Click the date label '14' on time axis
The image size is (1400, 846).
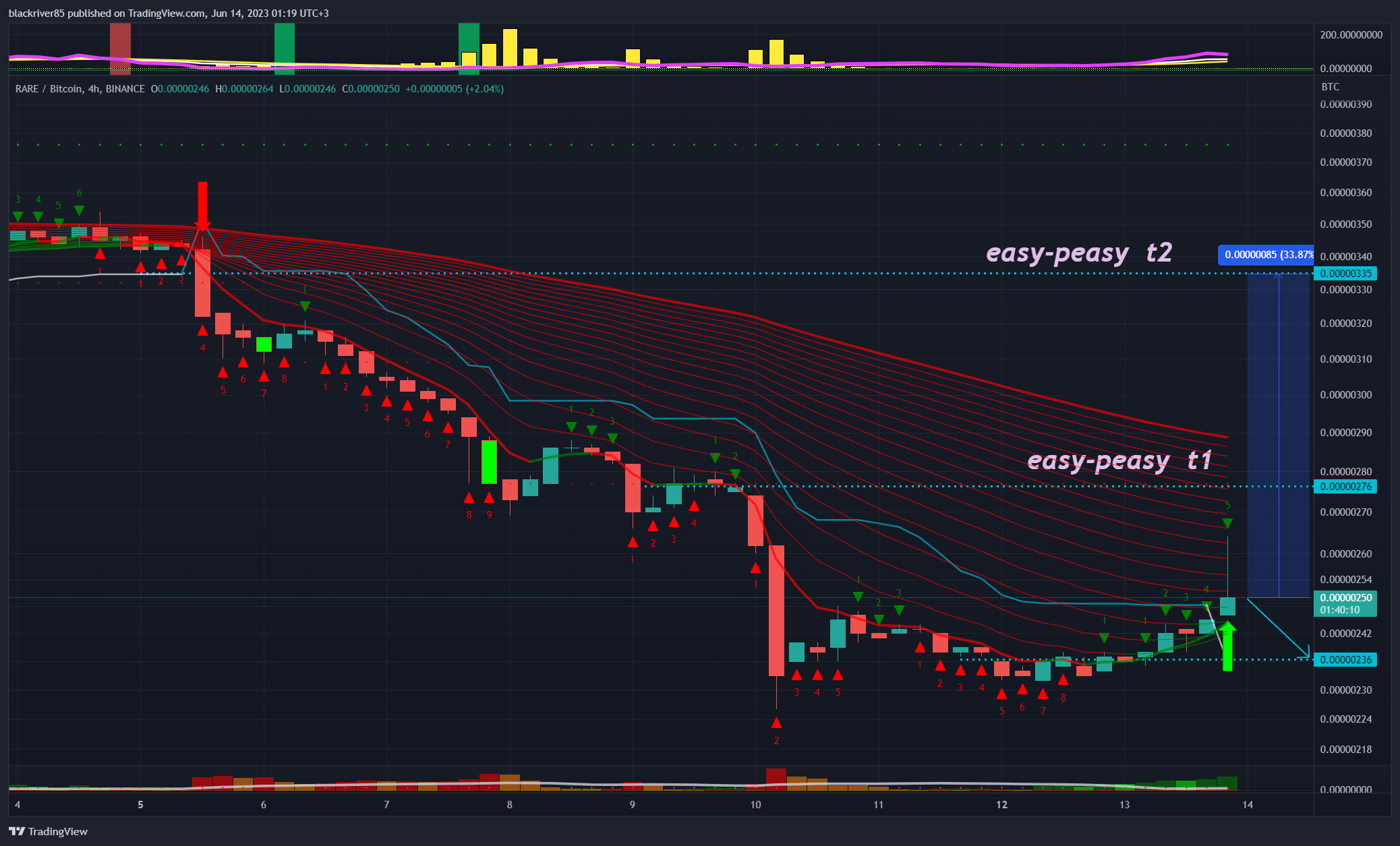pos(1248,804)
